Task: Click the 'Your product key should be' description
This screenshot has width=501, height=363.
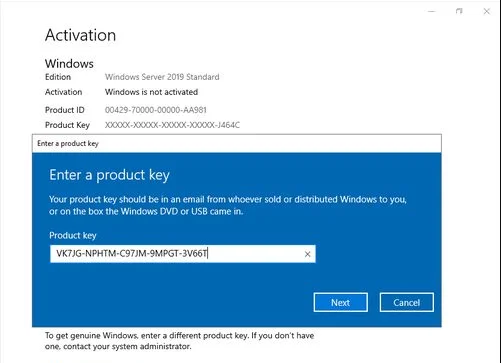Action: [228, 205]
